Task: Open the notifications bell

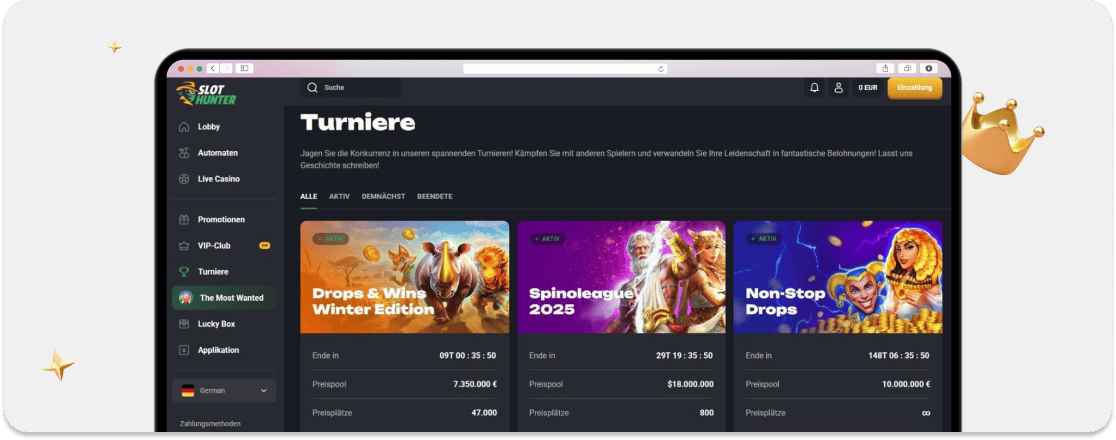Action: 814,88
